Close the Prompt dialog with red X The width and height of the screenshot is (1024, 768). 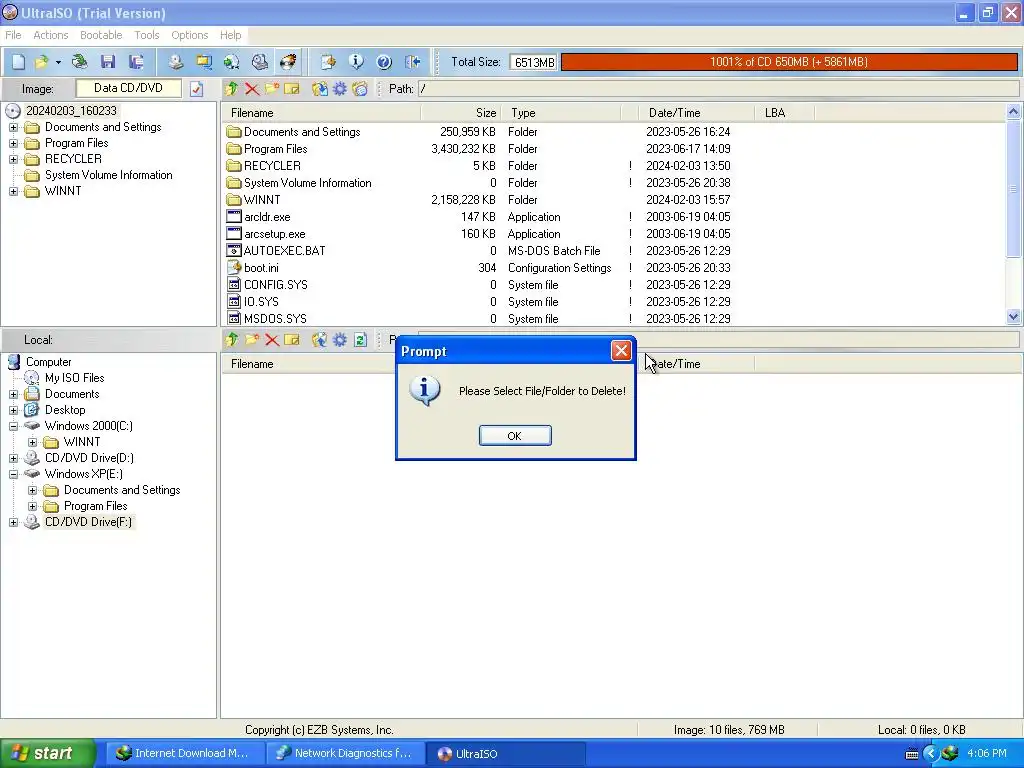tap(621, 351)
